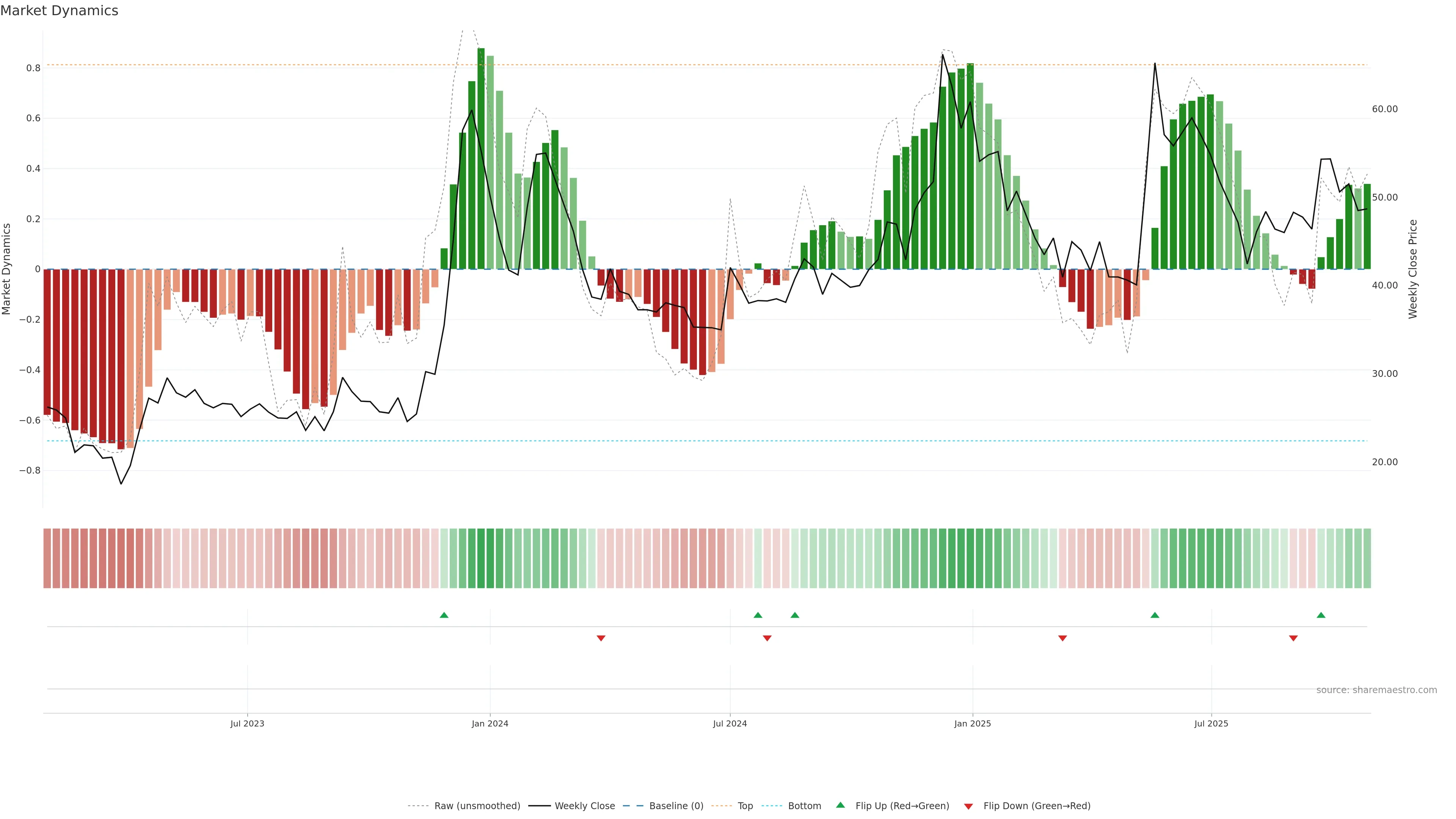The height and width of the screenshot is (819, 1456).
Task: Hide the Bottom threshold legend entry
Action: click(x=804, y=806)
